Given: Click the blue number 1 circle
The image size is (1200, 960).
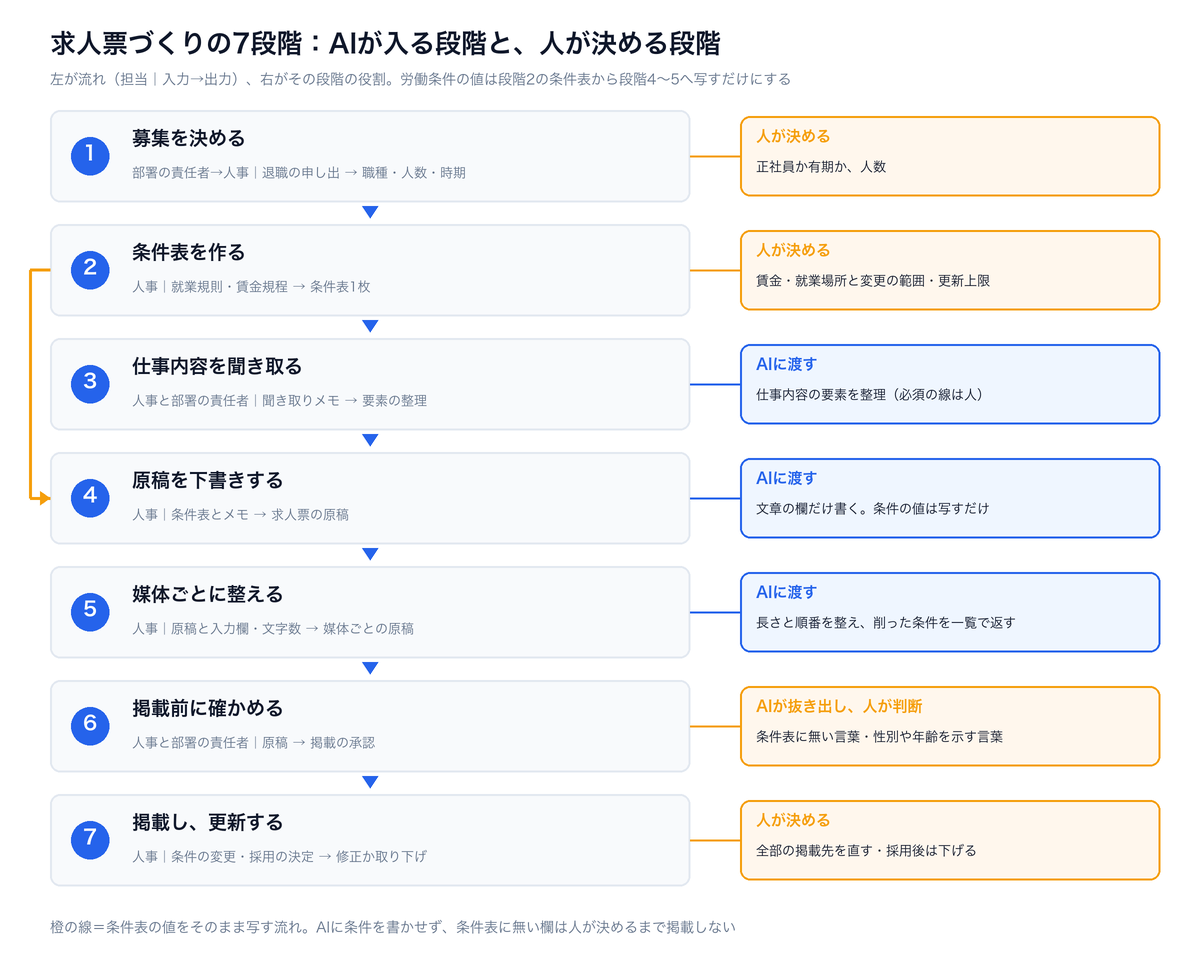Looking at the screenshot, I should pos(90,155).
